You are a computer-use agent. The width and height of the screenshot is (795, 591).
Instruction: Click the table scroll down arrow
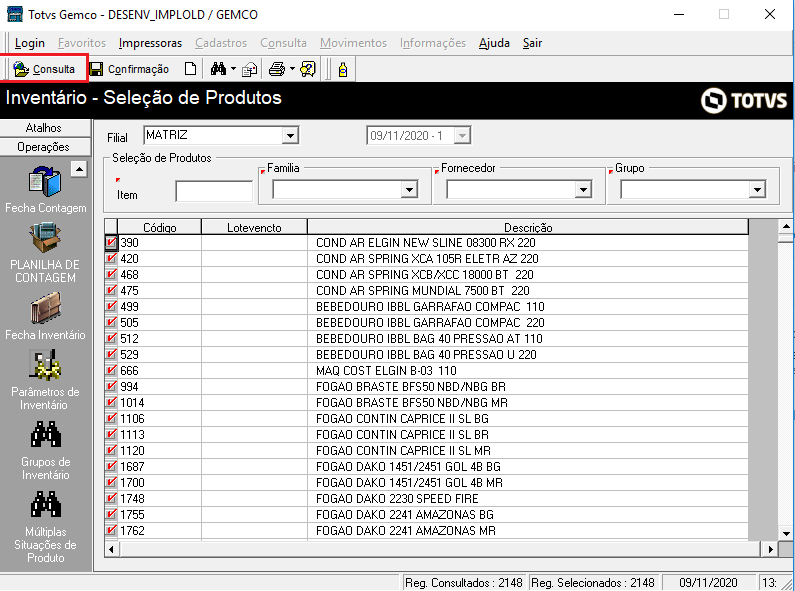786,533
